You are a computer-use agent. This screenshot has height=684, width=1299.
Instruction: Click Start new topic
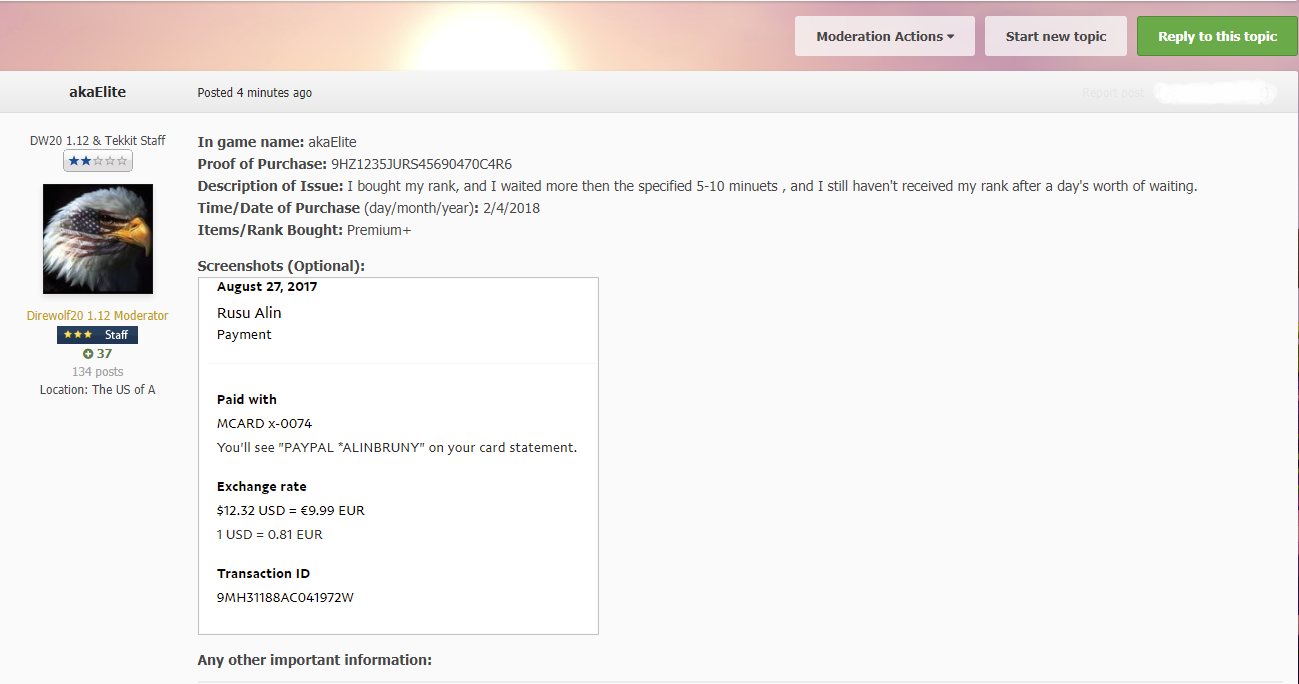tap(1055, 35)
